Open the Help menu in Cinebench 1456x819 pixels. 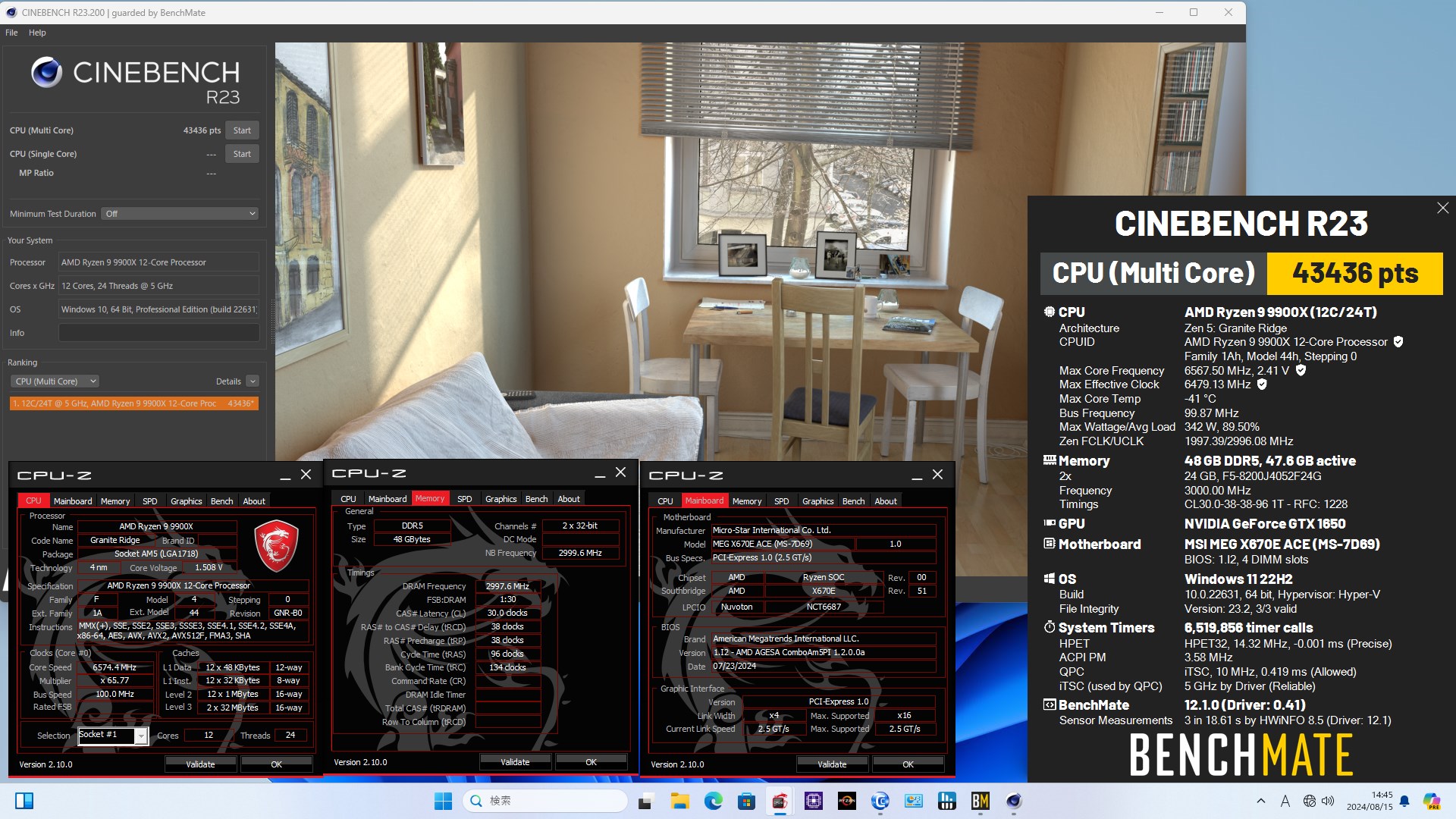tap(37, 33)
